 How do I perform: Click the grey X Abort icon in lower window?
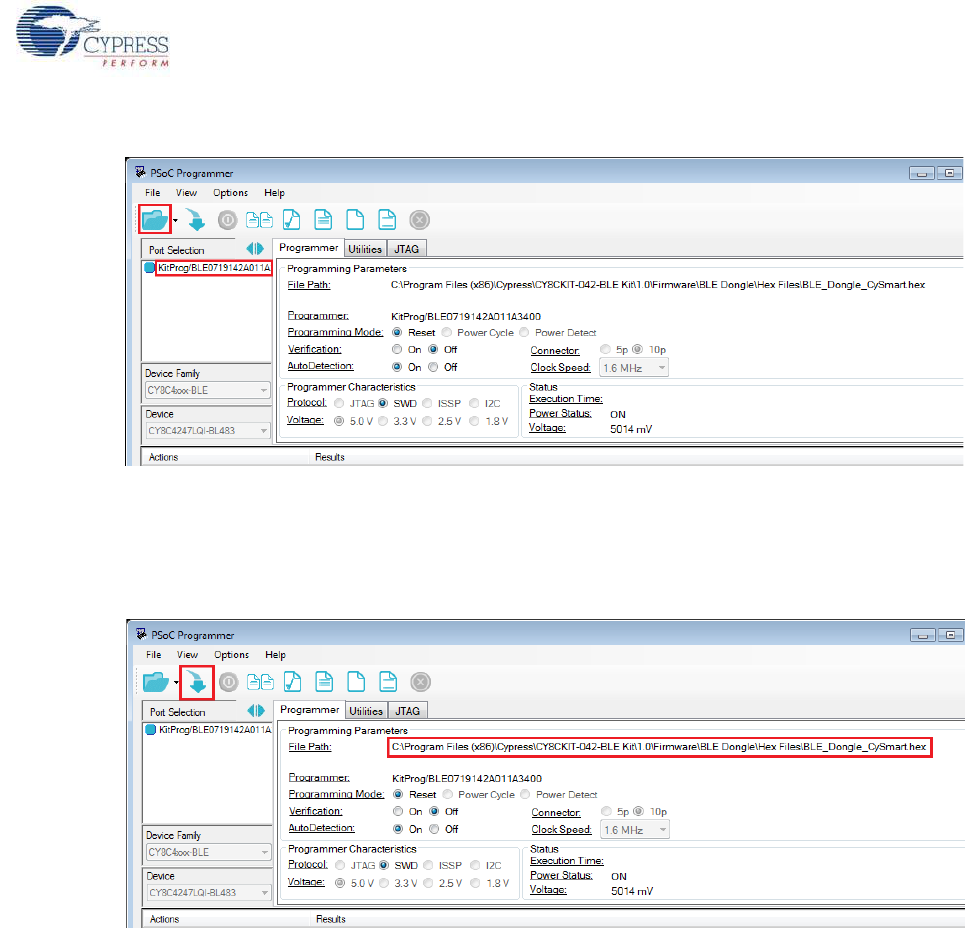[x=420, y=682]
